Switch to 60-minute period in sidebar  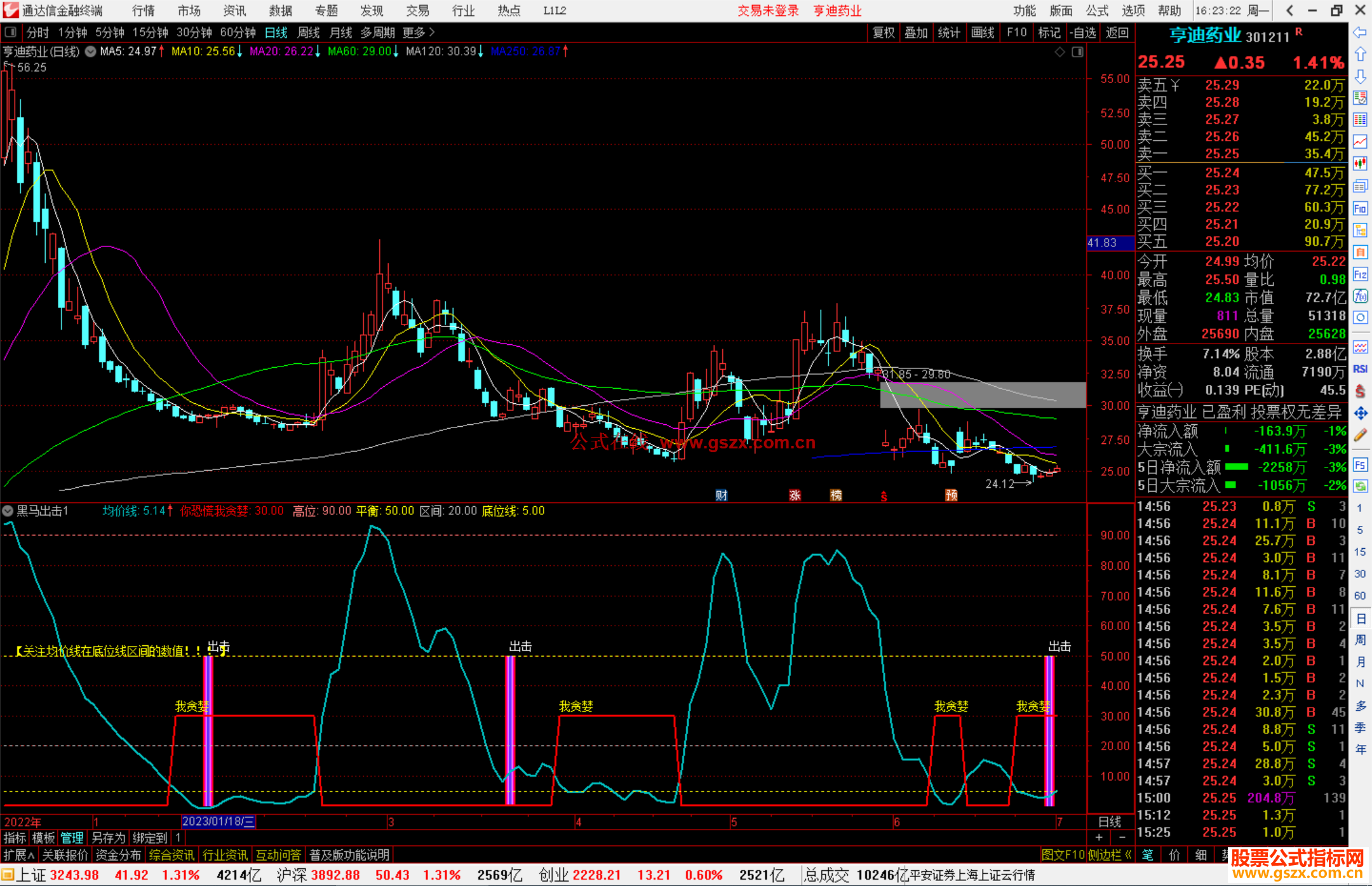pyautogui.click(x=1360, y=596)
